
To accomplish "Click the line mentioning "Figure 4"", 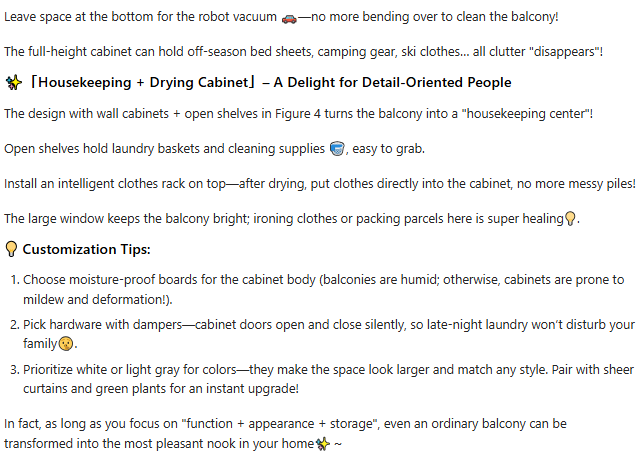I will tap(298, 114).
